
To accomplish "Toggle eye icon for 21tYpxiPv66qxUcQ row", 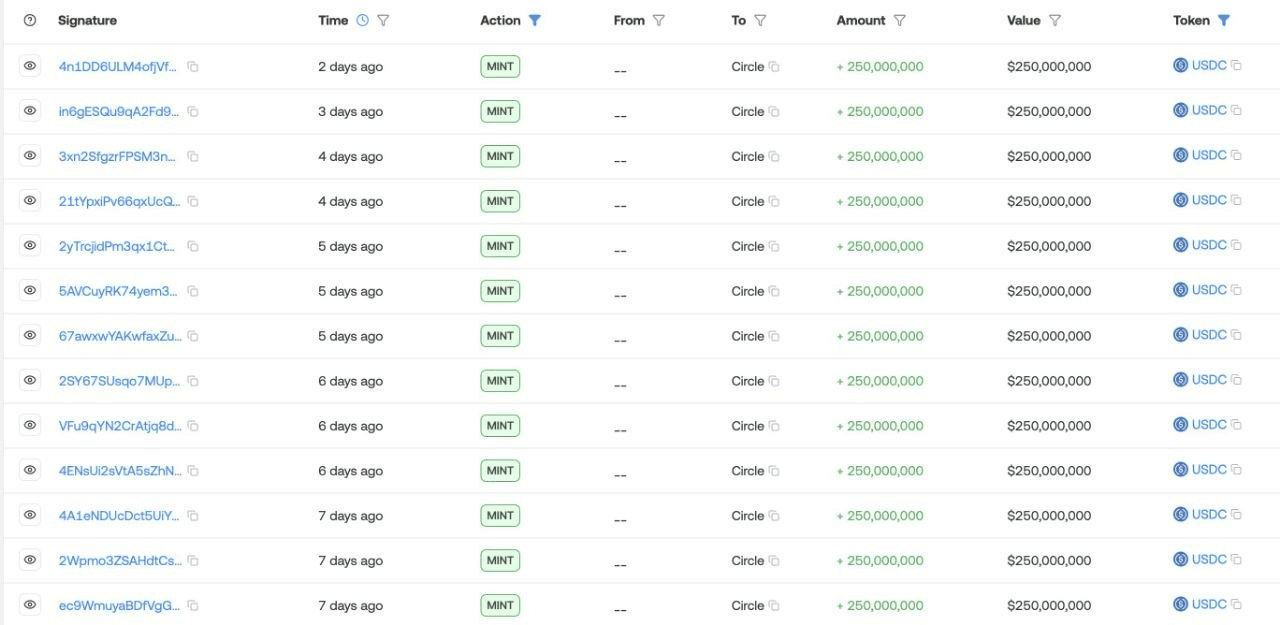I will 30,201.
